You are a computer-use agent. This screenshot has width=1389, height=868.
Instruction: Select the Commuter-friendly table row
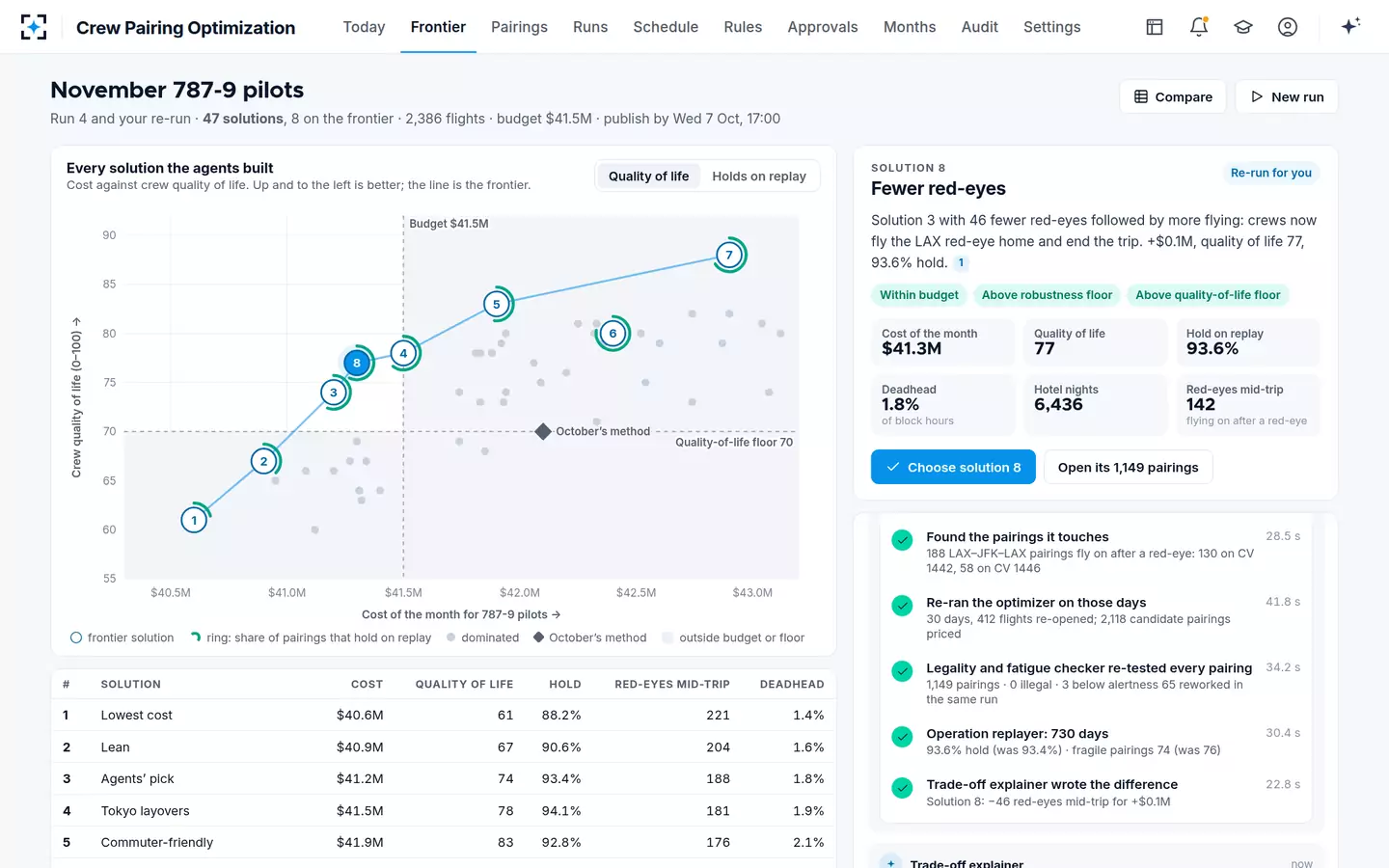point(444,842)
